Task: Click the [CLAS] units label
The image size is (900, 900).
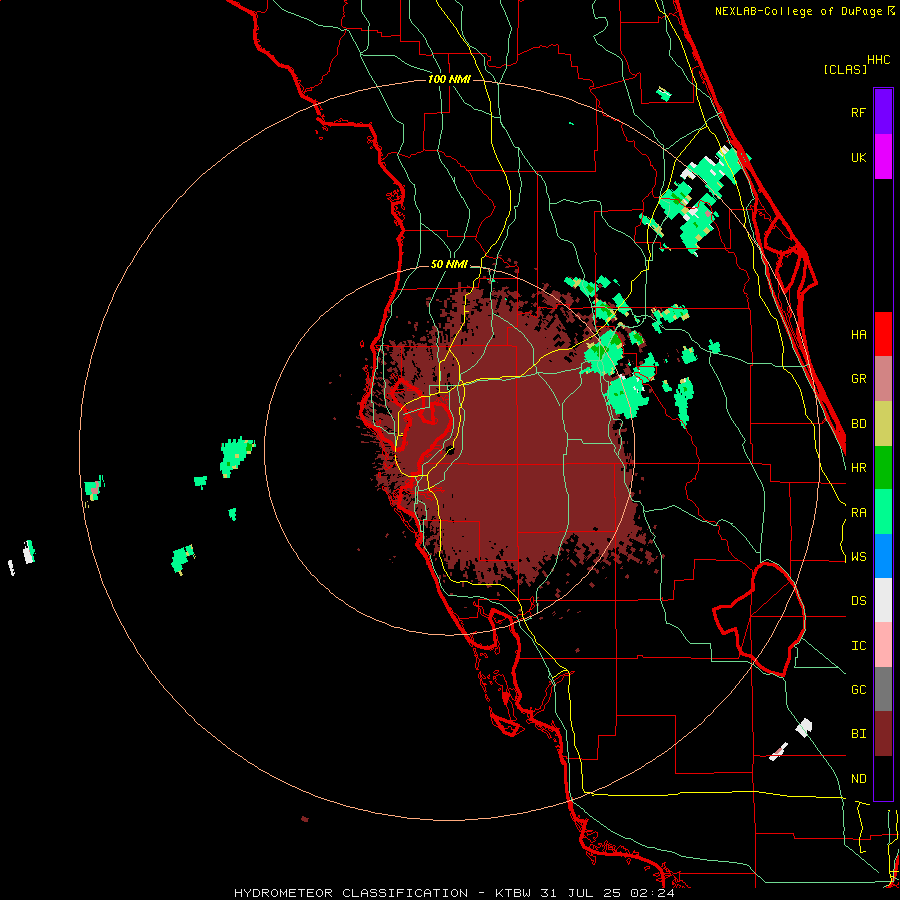Action: (x=845, y=70)
